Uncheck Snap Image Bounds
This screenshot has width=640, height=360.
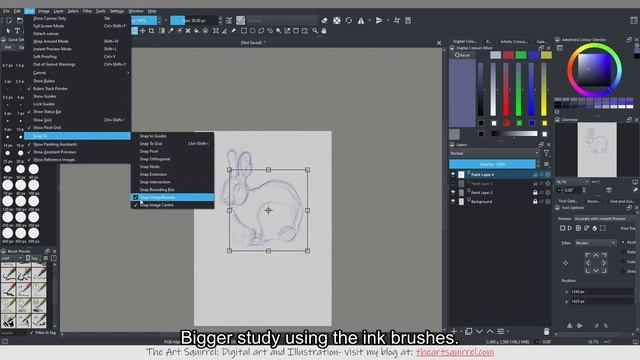coord(172,198)
